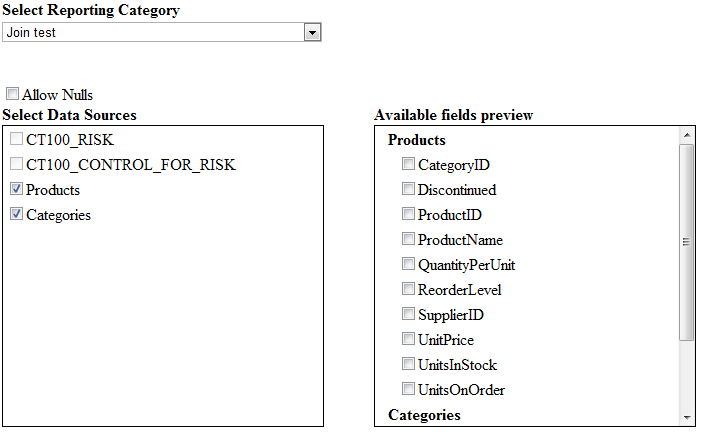Image resolution: width=702 pixels, height=434 pixels.
Task: Click the fields preview scroll down arrow
Action: click(687, 417)
